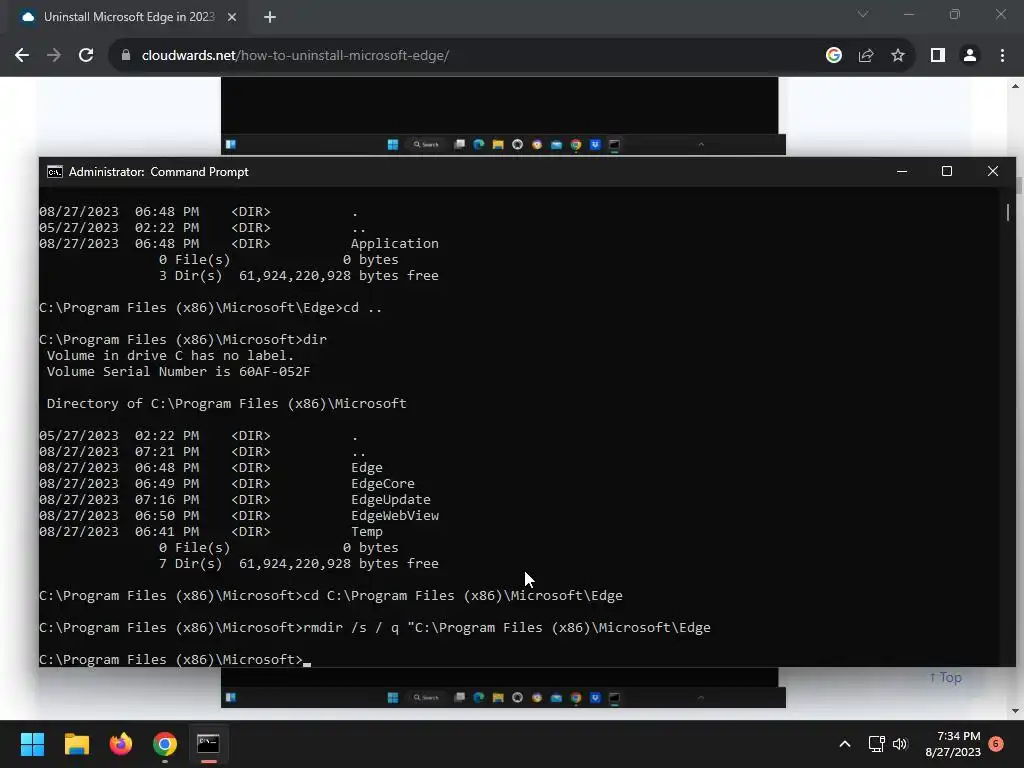This screenshot has height=768, width=1024.
Task: Click the rmdir /s command line
Action: coord(375,628)
